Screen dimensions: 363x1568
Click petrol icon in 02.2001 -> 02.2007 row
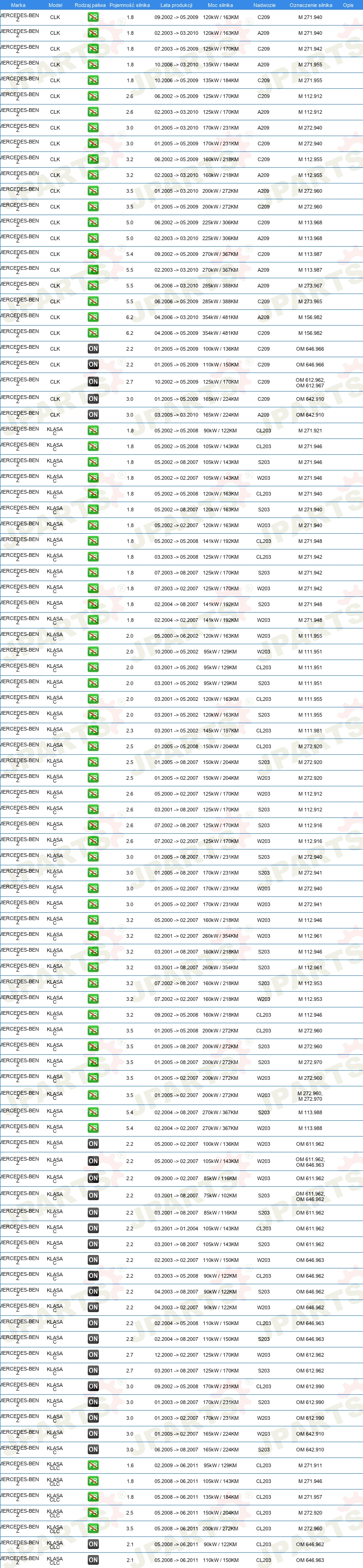click(x=93, y=935)
